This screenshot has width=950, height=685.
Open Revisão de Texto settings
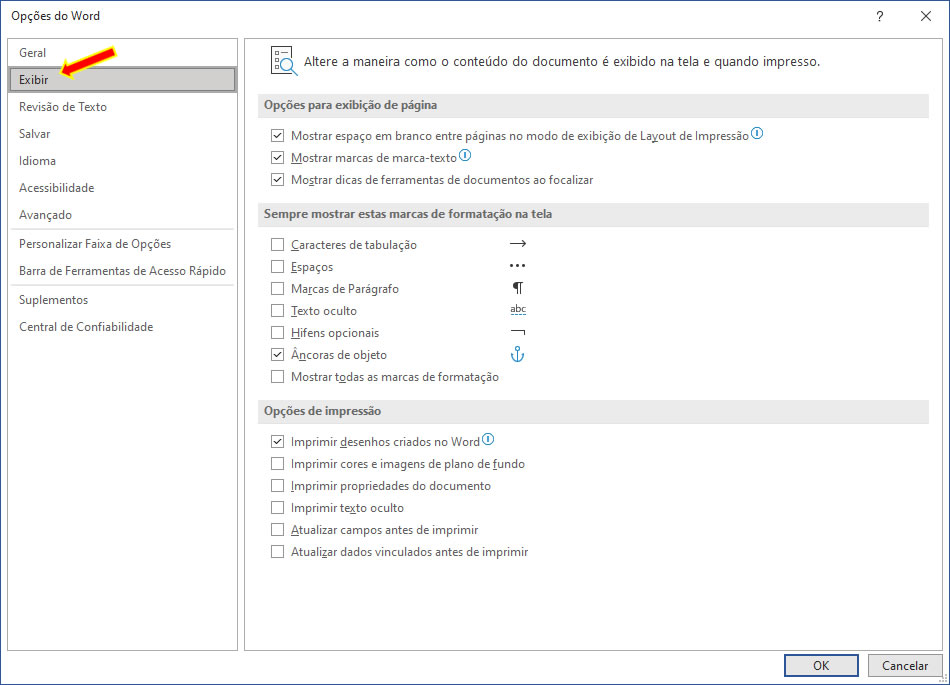(x=122, y=107)
